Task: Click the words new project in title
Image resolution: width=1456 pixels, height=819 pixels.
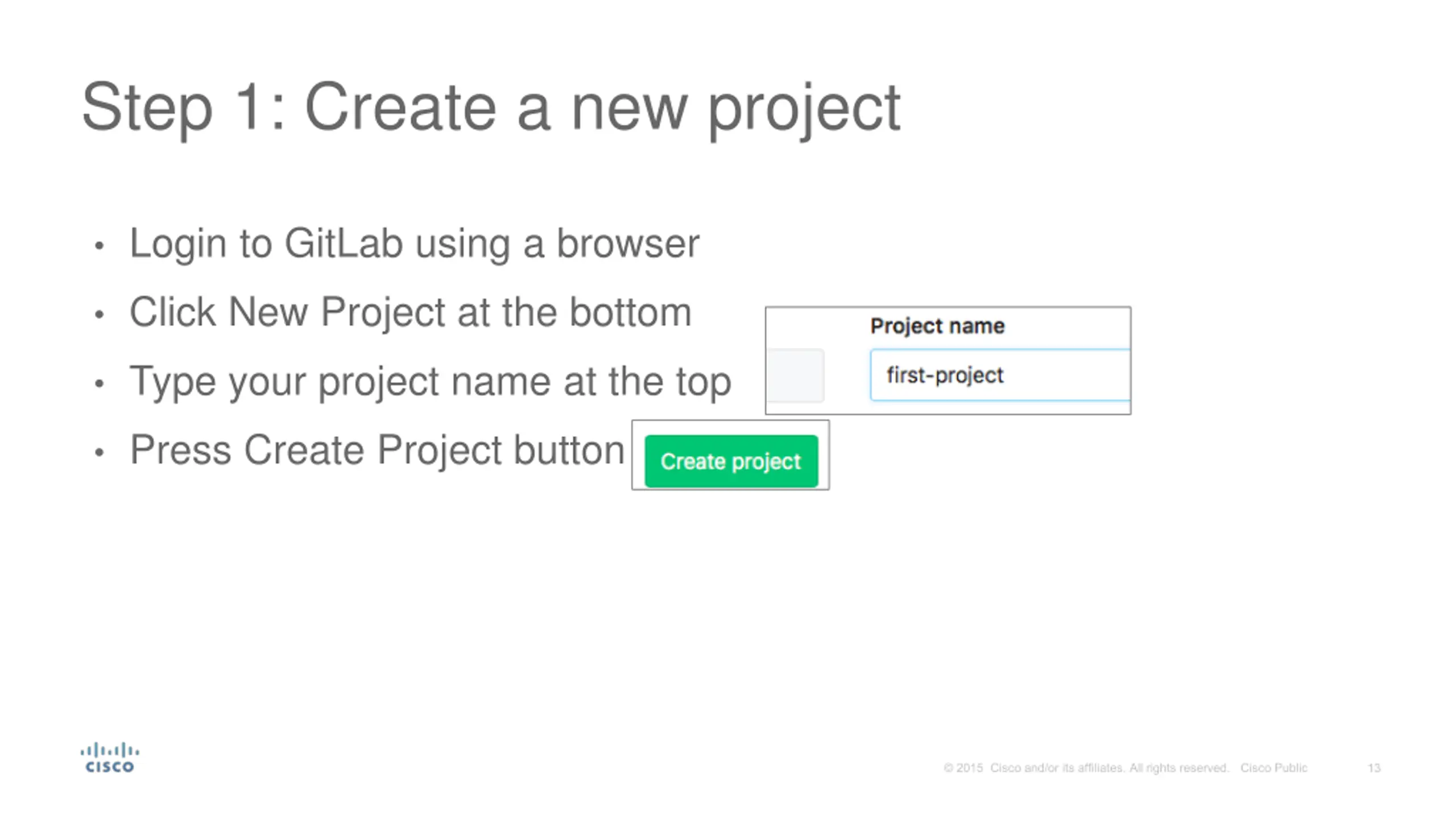Action: point(736,109)
